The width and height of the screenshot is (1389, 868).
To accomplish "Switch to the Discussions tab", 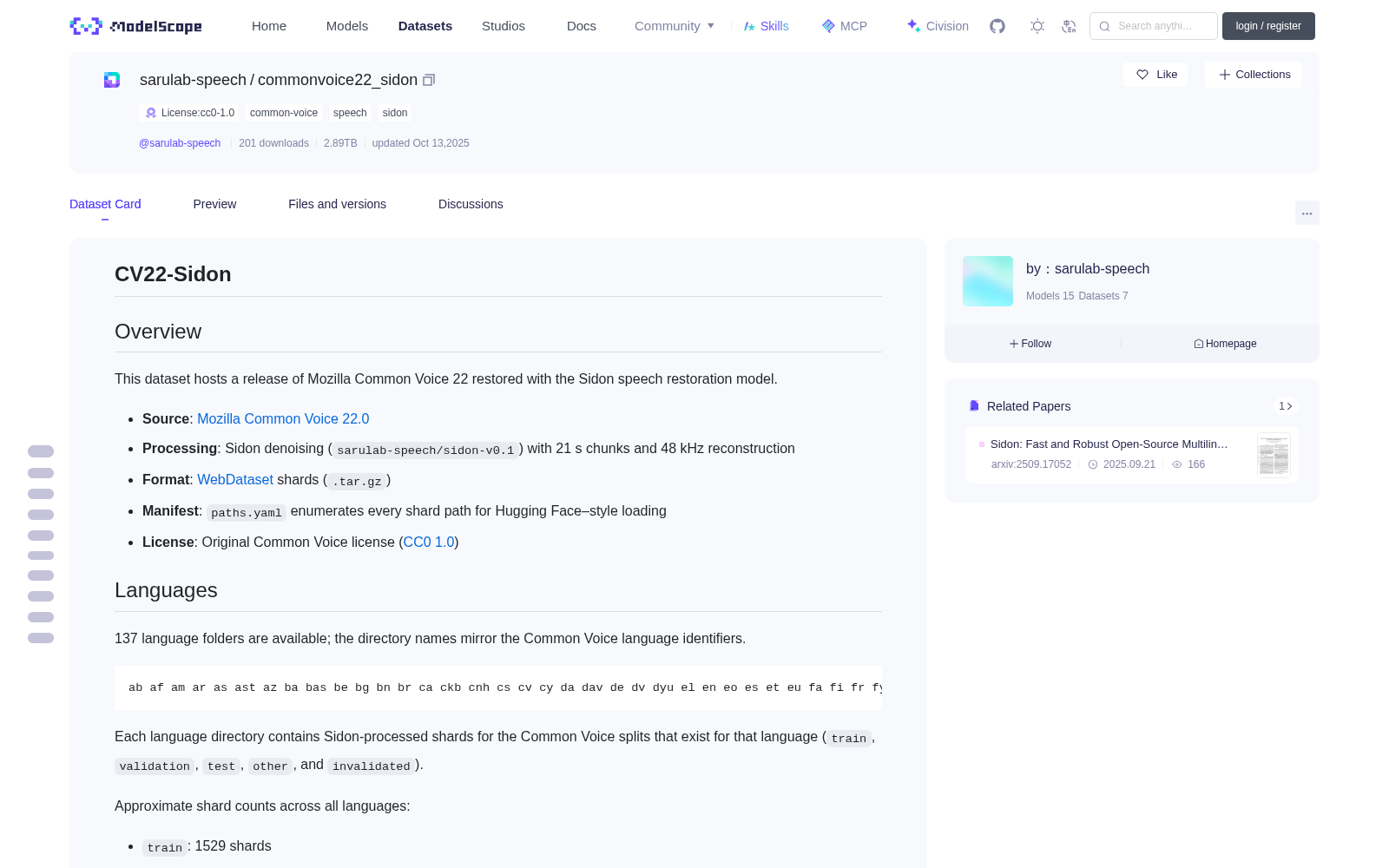I will coord(471,204).
